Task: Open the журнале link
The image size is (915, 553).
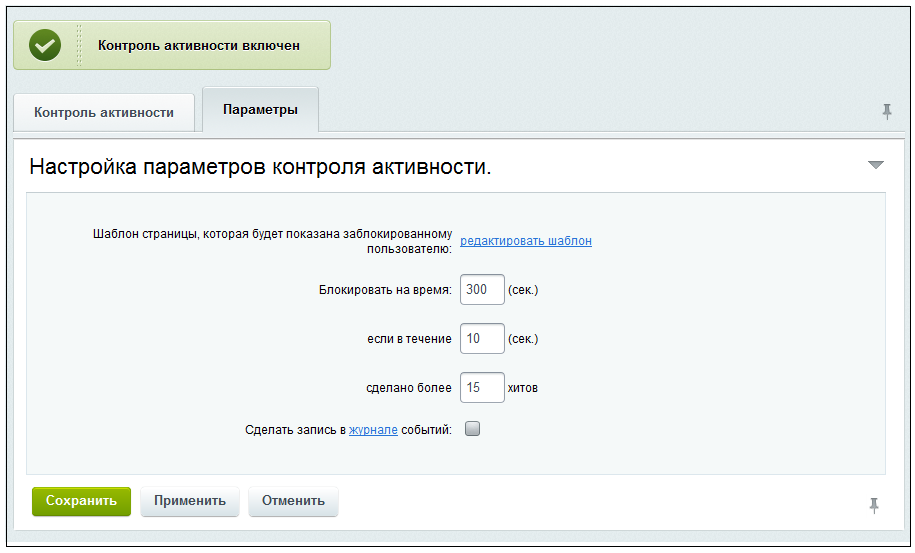Action: [373, 430]
